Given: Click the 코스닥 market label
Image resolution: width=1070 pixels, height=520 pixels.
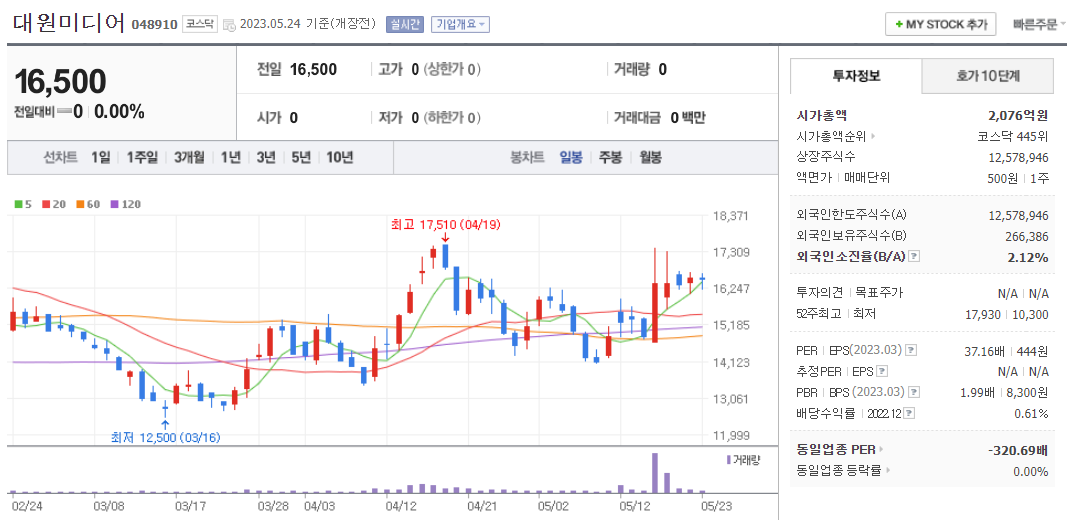Looking at the screenshot, I should 200,25.
